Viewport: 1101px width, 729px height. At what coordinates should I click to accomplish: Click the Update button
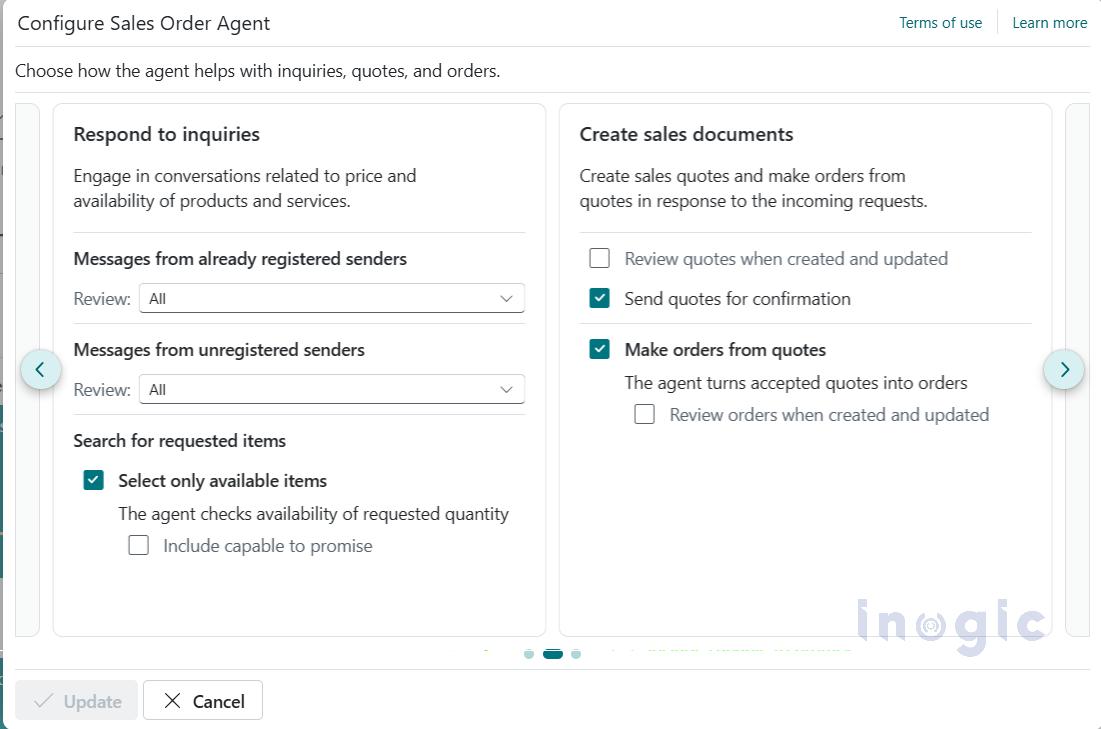[x=78, y=701]
